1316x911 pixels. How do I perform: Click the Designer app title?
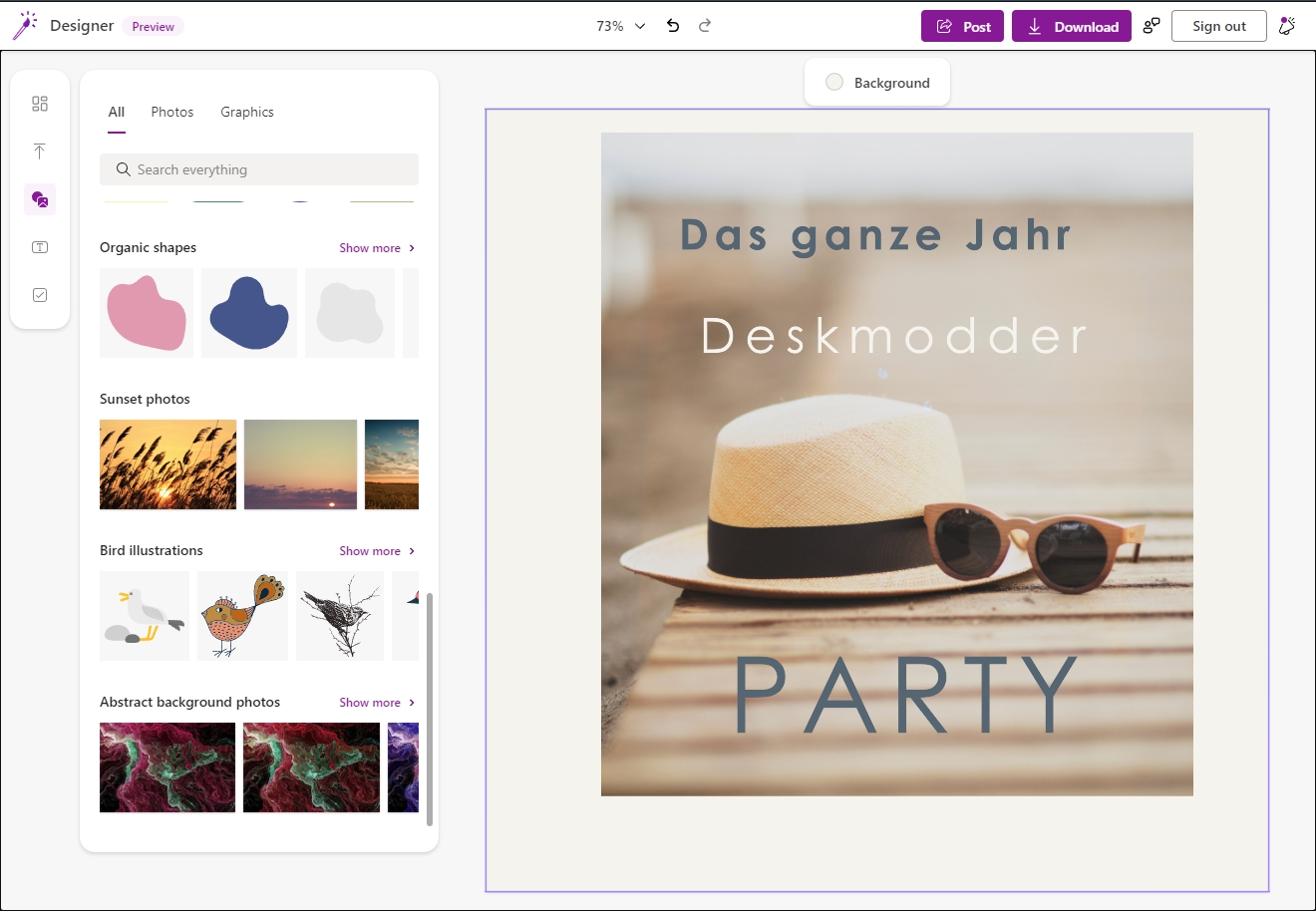pyautogui.click(x=82, y=26)
